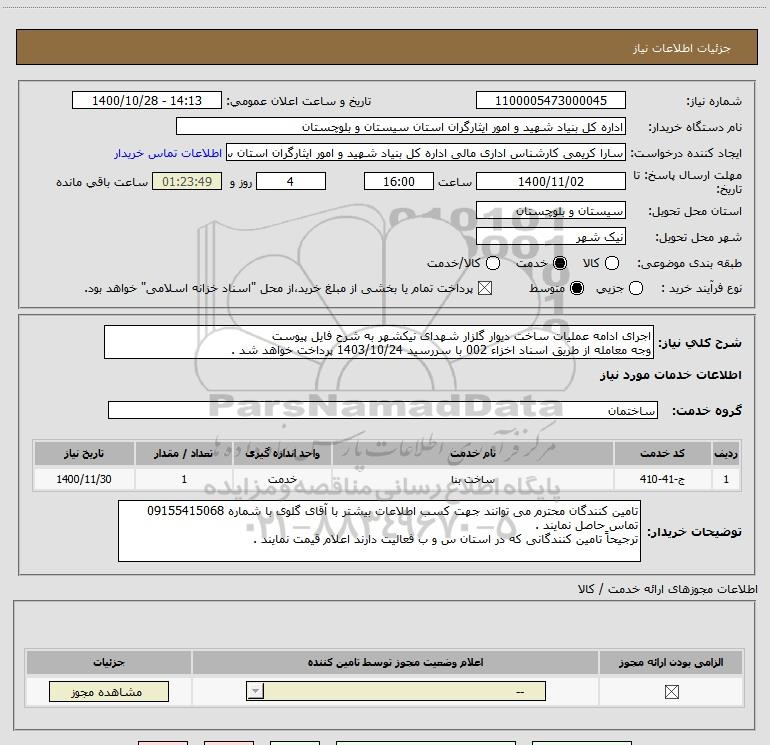Open اطلاعات تماس خریدار link
770x745 pixels.
(x=168, y=153)
